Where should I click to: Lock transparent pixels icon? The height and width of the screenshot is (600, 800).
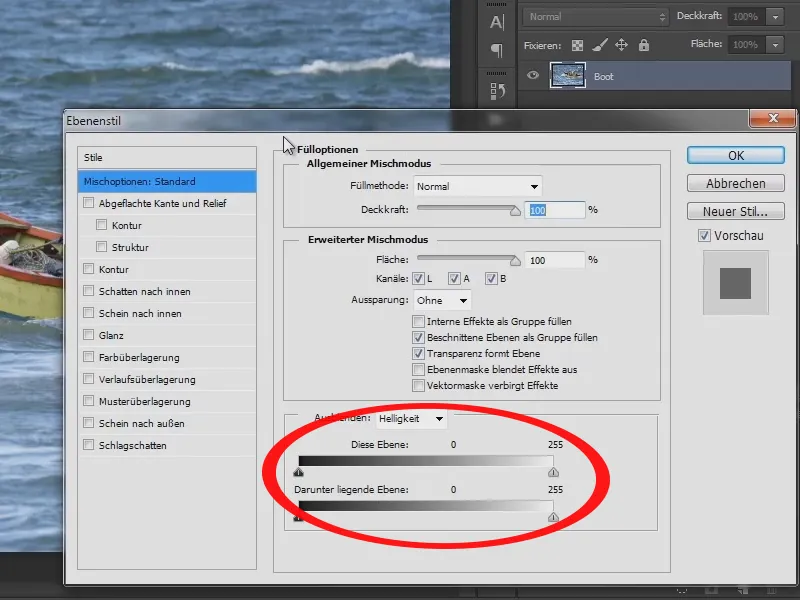point(577,45)
